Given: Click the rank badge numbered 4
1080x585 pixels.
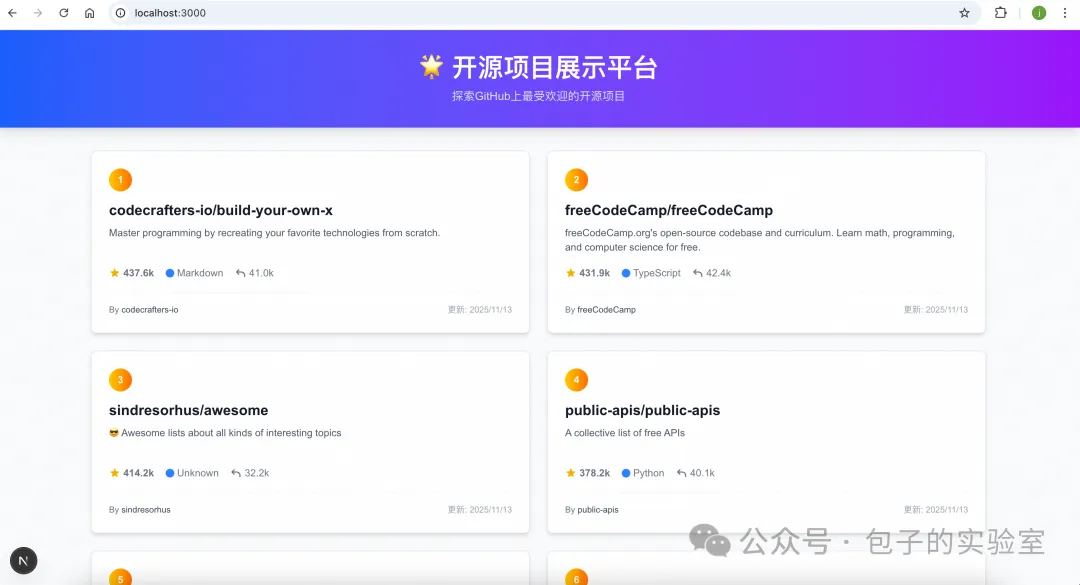Looking at the screenshot, I should (576, 380).
